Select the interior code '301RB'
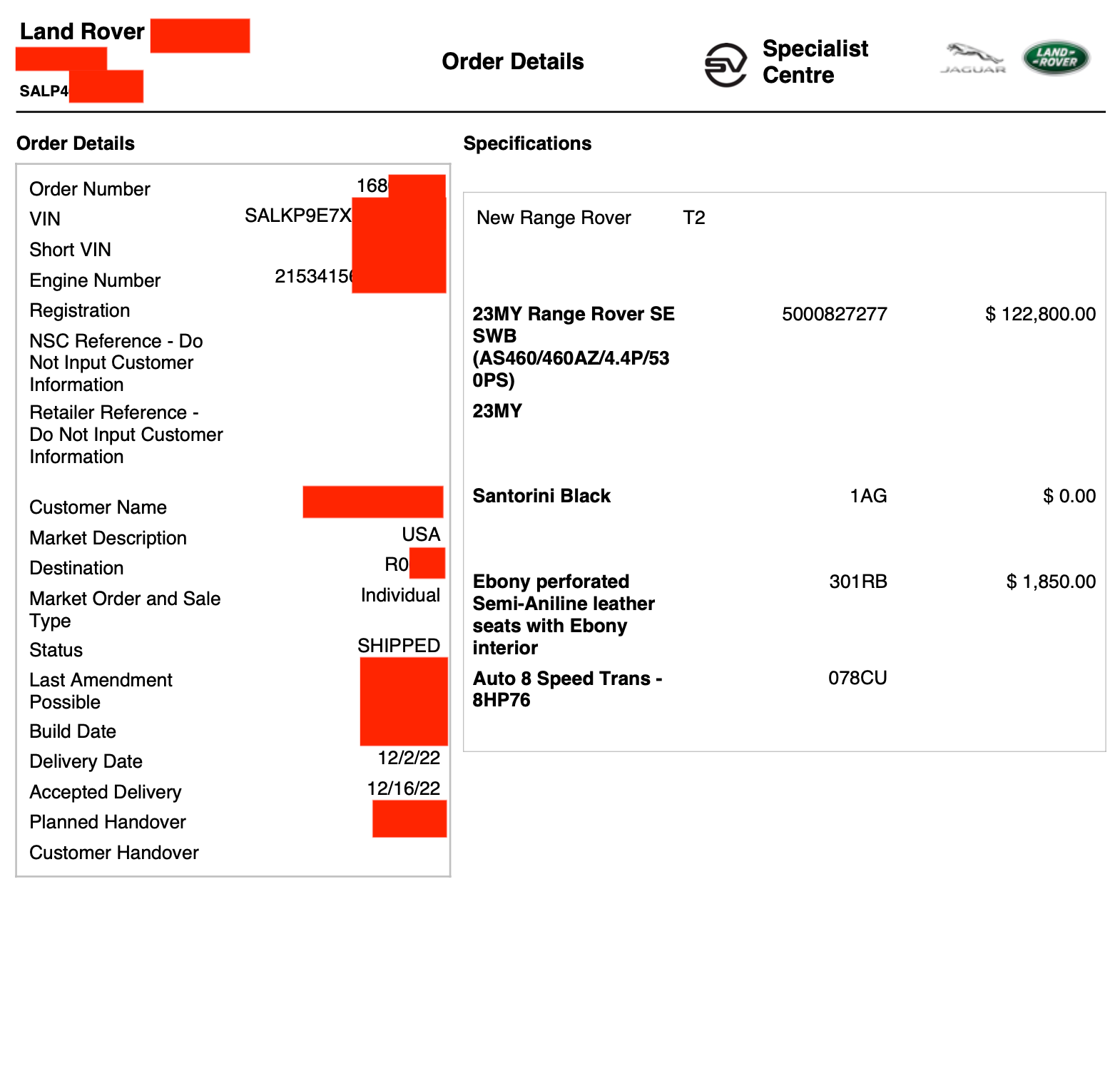This screenshot has height=1076, width=1120. 858,582
